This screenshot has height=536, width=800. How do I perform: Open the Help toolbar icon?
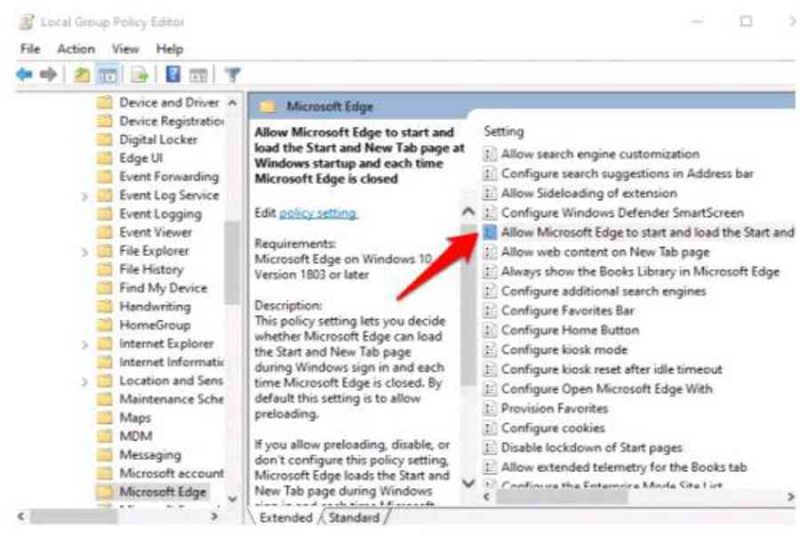pos(173,74)
